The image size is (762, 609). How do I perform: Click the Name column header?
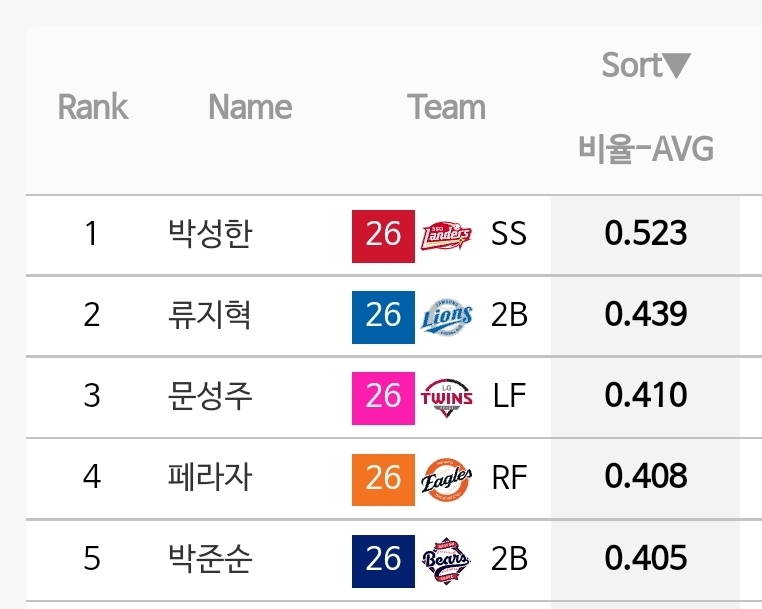click(250, 108)
